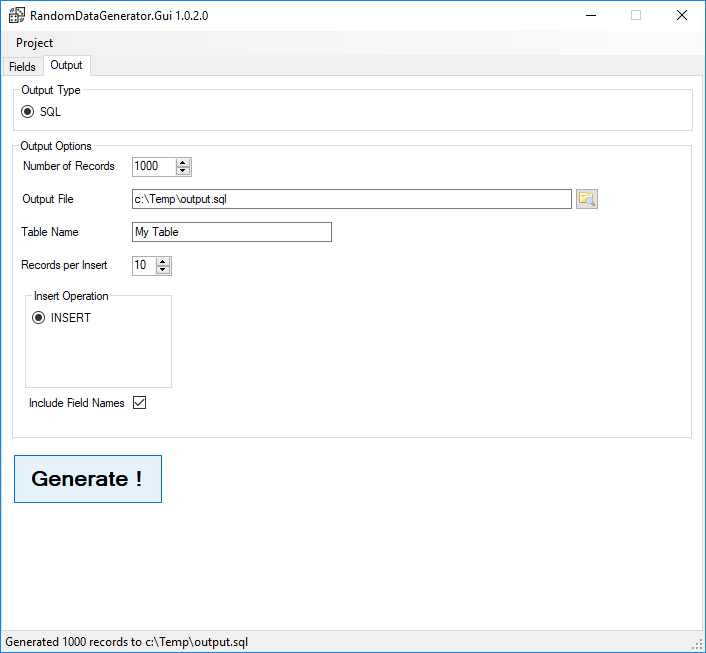Open the Project menu
706x653 pixels.
click(x=34, y=43)
